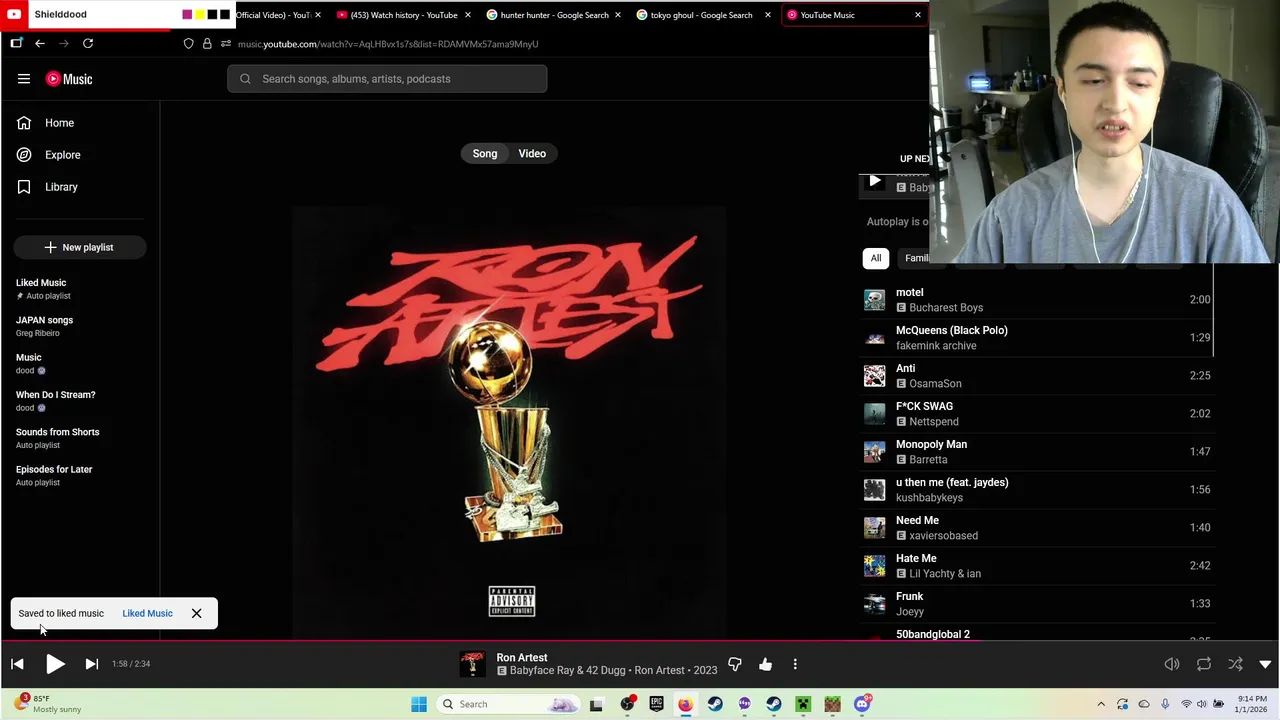Skip to previous track

click(x=17, y=664)
